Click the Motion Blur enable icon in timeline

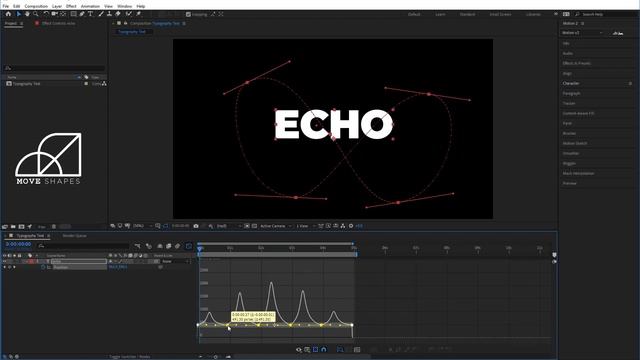(178, 246)
